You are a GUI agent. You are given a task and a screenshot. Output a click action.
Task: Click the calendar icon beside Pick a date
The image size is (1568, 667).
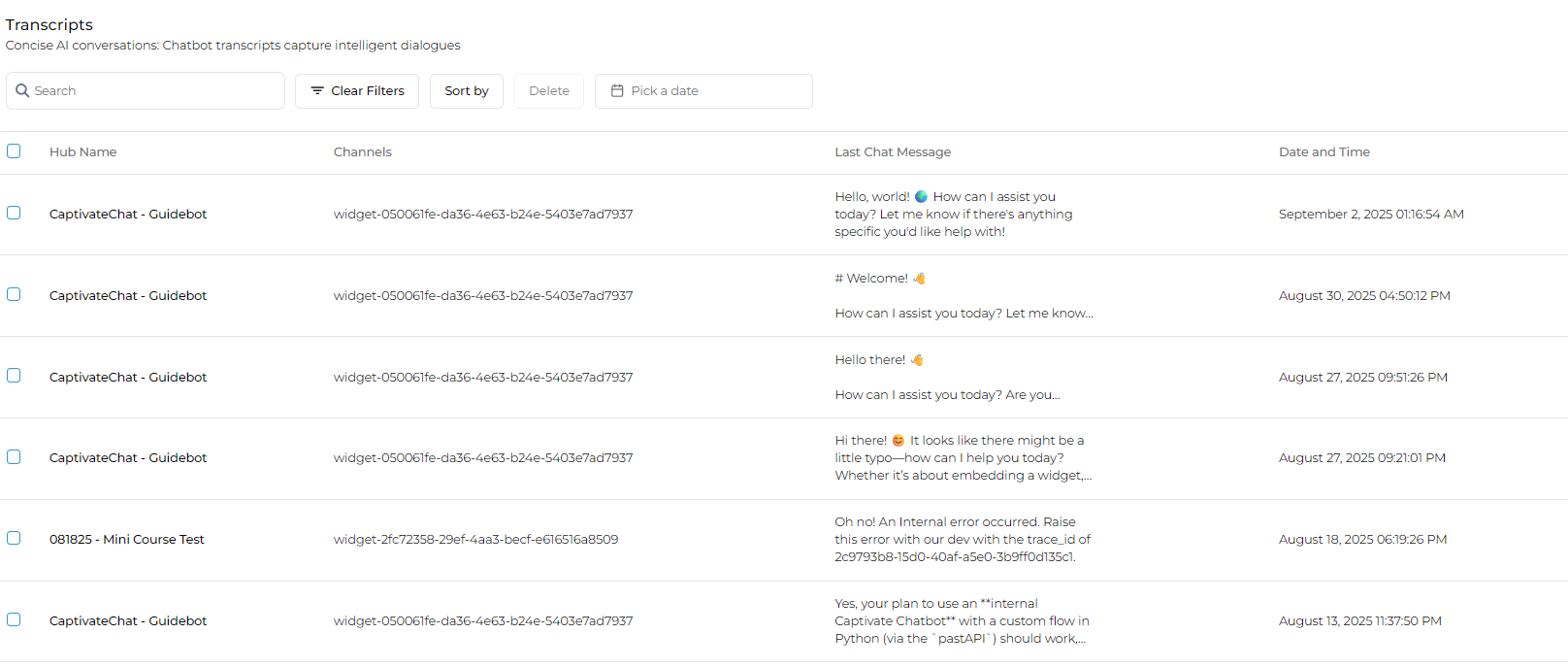[617, 90]
